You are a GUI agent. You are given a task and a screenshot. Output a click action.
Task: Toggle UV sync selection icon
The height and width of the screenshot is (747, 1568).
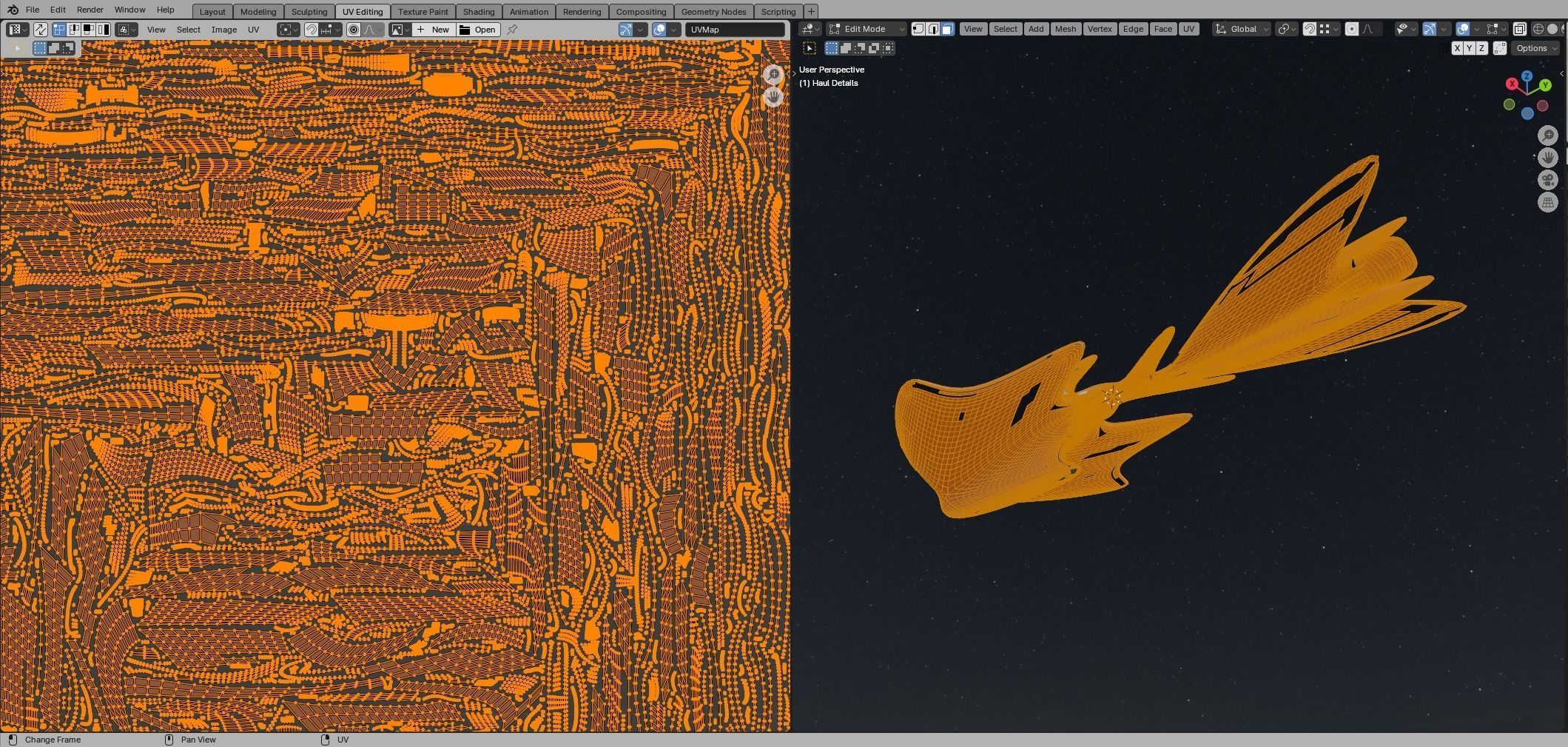(40, 30)
